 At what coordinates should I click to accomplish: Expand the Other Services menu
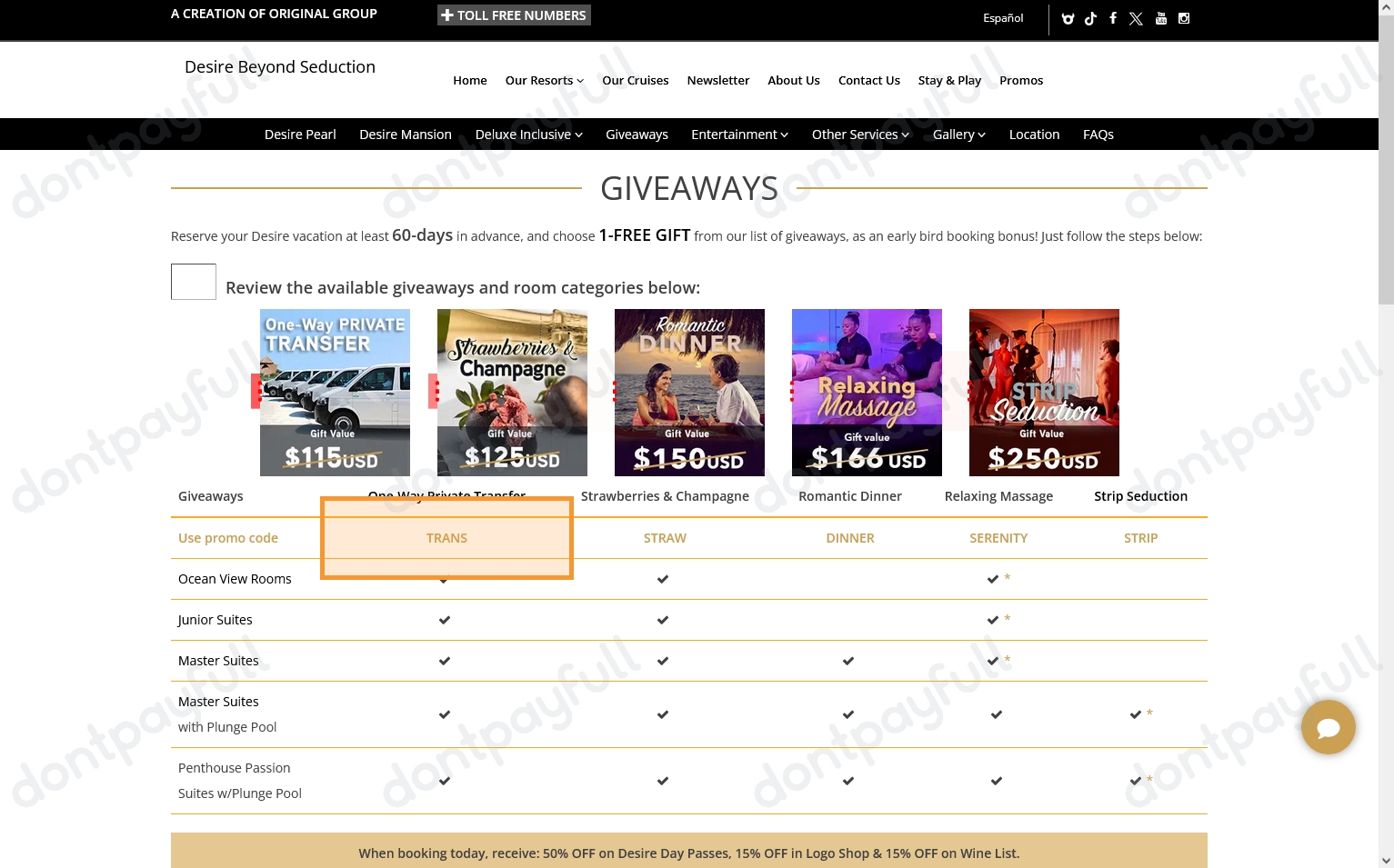point(860,135)
